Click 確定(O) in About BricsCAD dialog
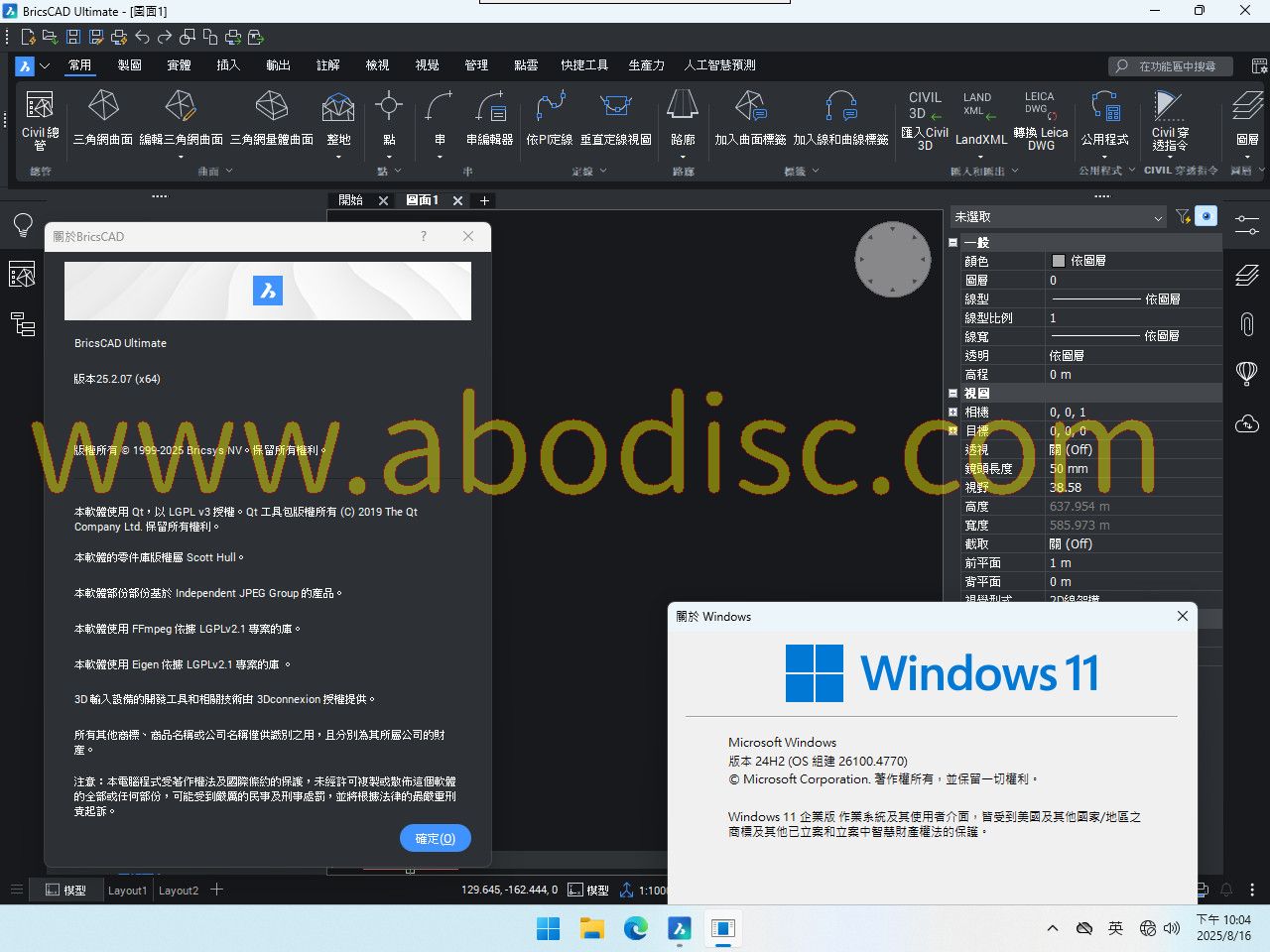Image resolution: width=1270 pixels, height=952 pixels. [436, 838]
